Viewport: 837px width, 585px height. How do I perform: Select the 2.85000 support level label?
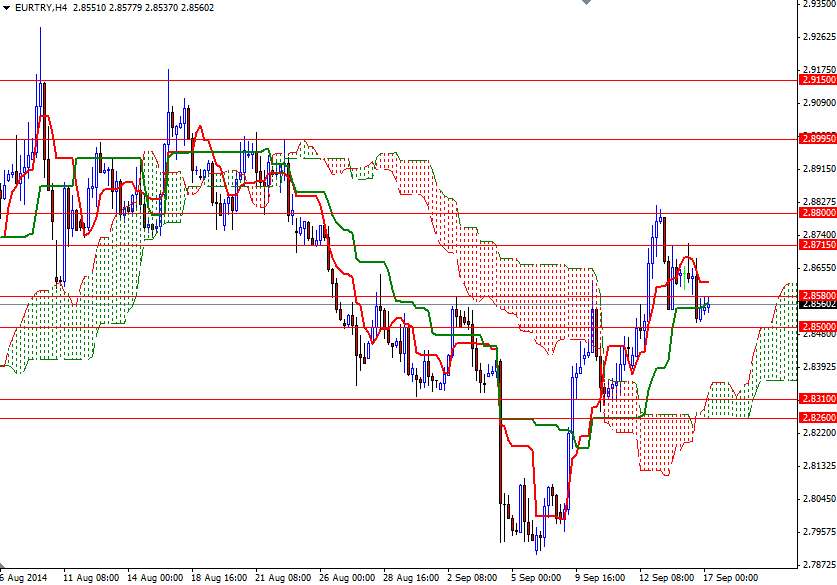click(817, 326)
